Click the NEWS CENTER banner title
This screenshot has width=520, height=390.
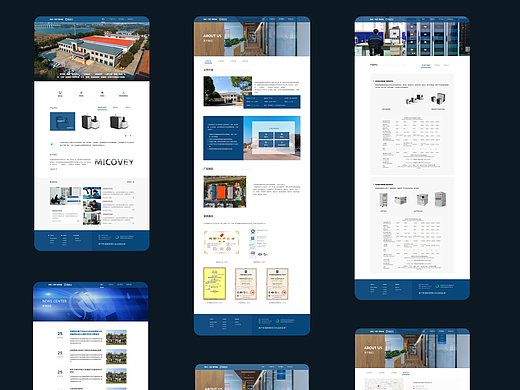pos(54,301)
